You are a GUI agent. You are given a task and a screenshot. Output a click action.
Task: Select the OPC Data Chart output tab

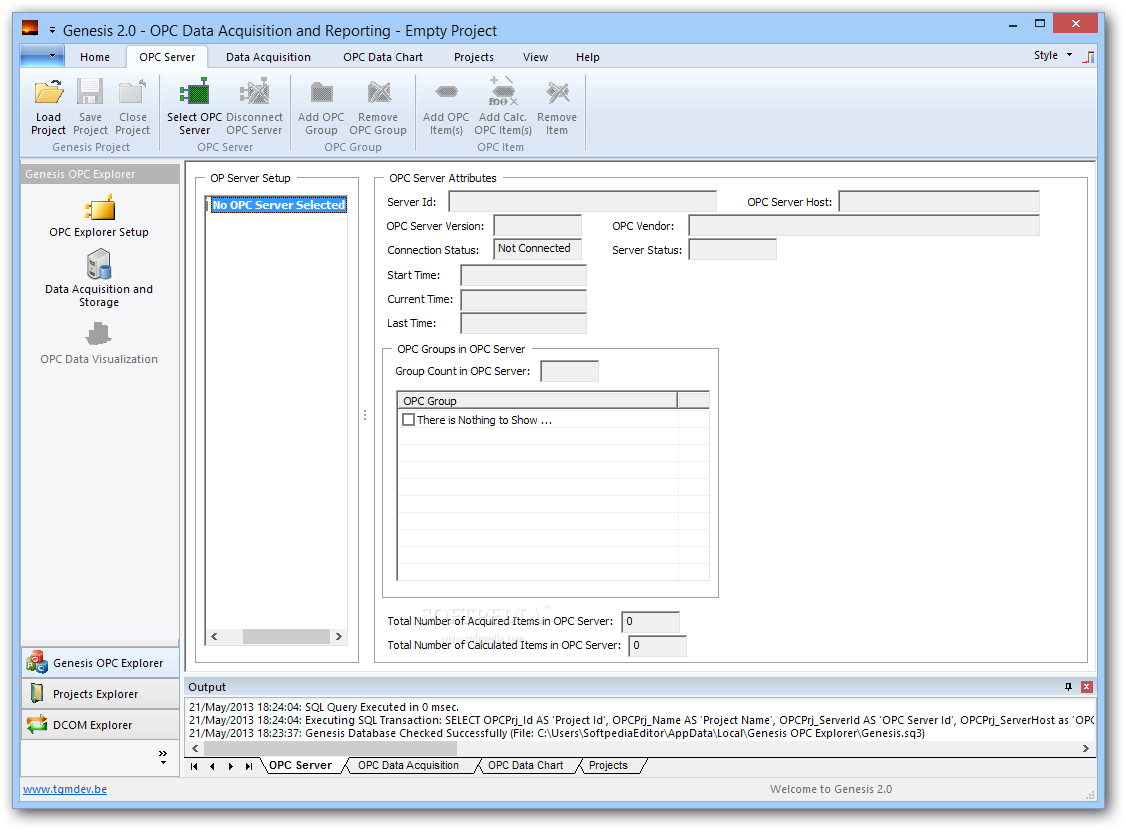(x=525, y=766)
